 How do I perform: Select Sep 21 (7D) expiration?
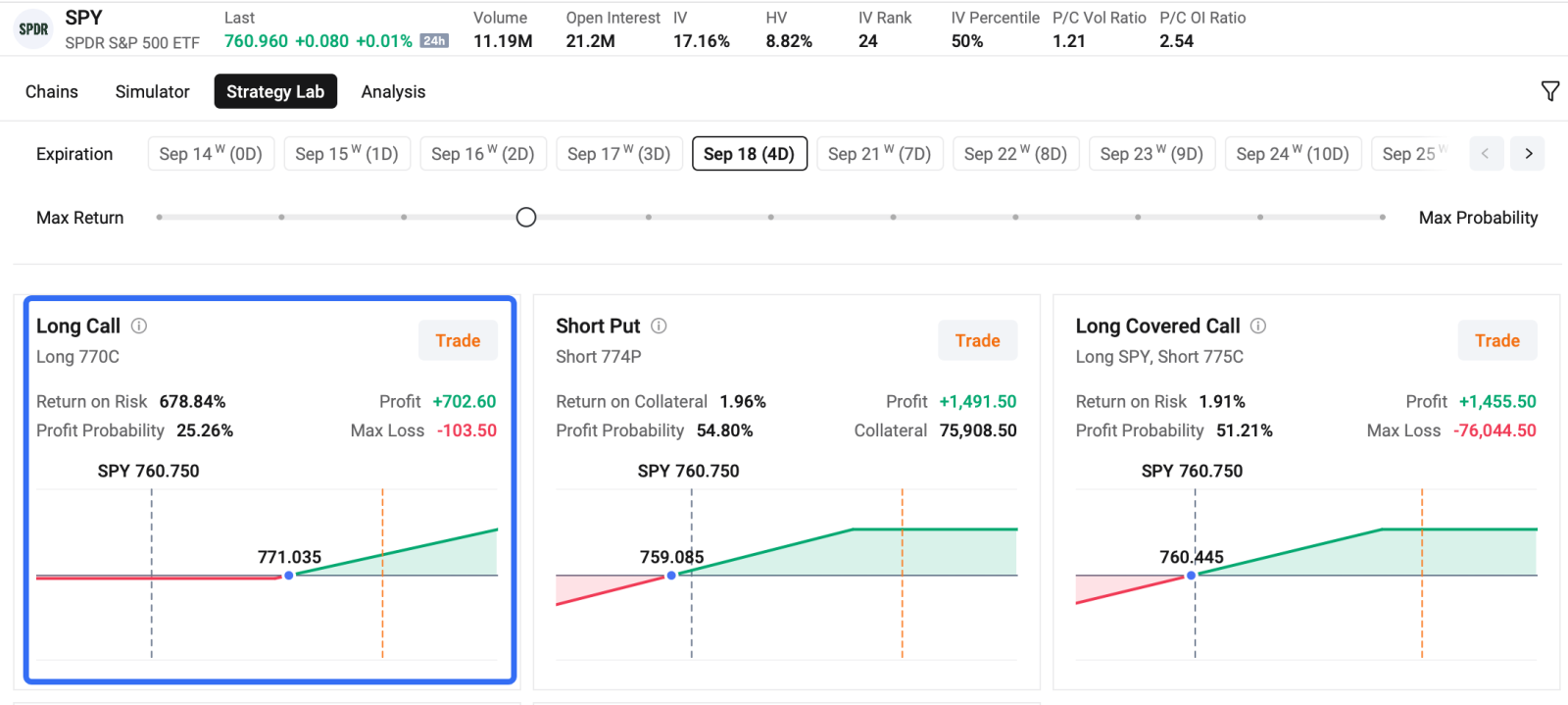pyautogui.click(x=880, y=154)
